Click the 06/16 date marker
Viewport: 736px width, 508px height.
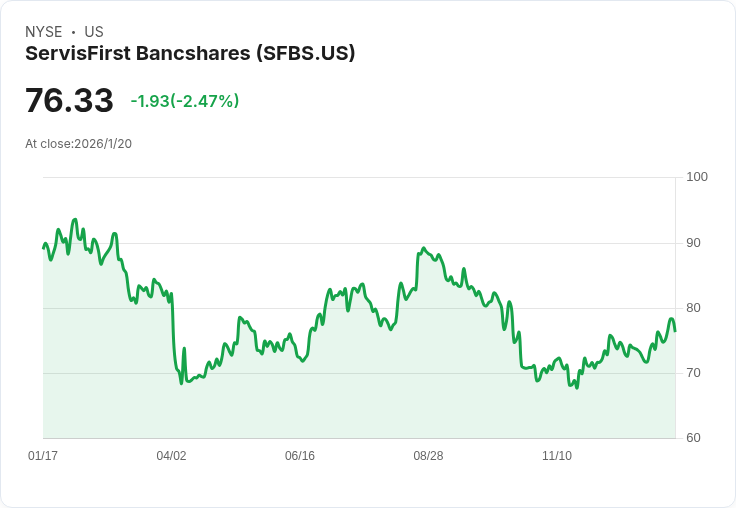click(300, 456)
